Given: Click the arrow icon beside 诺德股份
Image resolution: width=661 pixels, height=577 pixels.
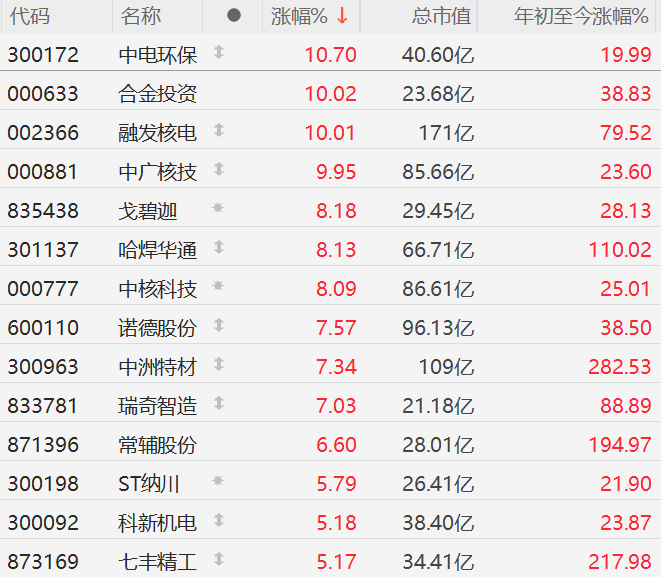Looking at the screenshot, I should [x=218, y=325].
